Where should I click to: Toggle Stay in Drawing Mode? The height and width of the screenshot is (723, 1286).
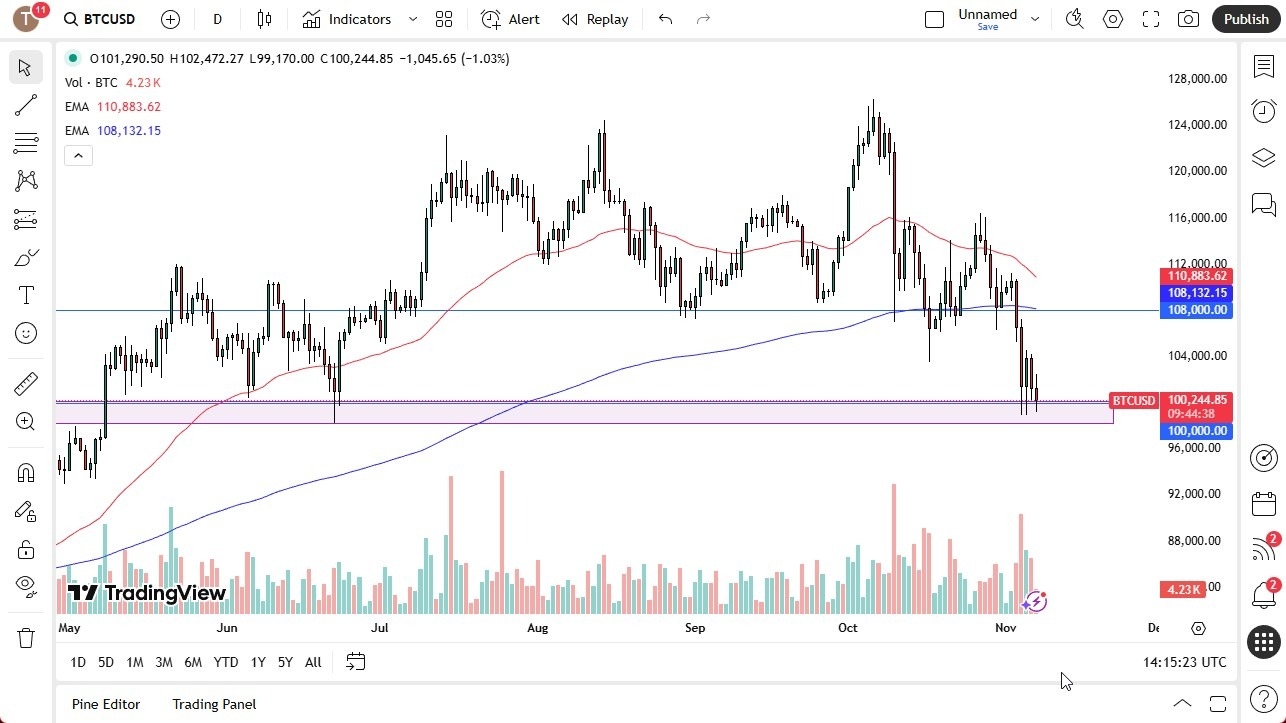pos(26,510)
